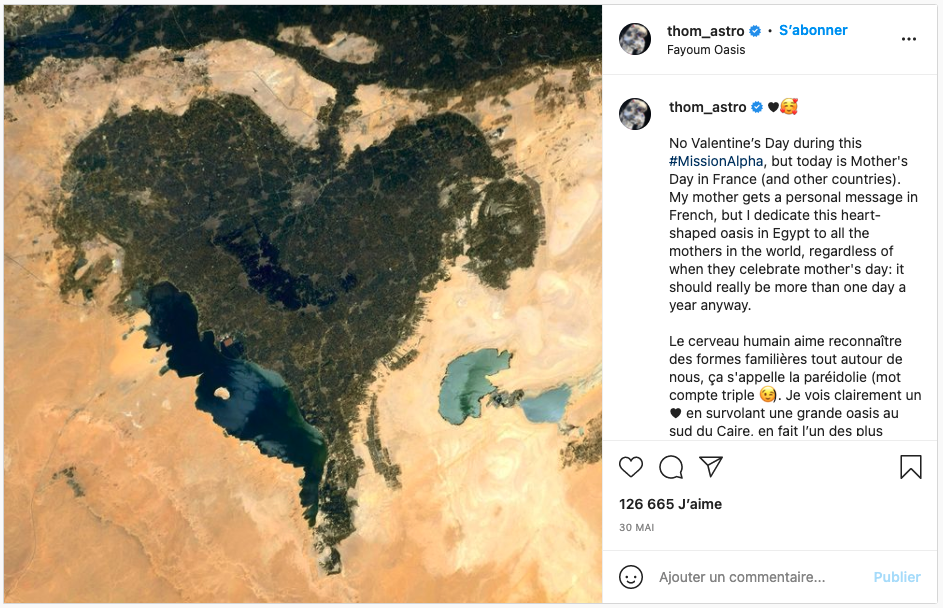943x608 pixels.
Task: Open profile picture beside the caption
Action: tap(635, 114)
